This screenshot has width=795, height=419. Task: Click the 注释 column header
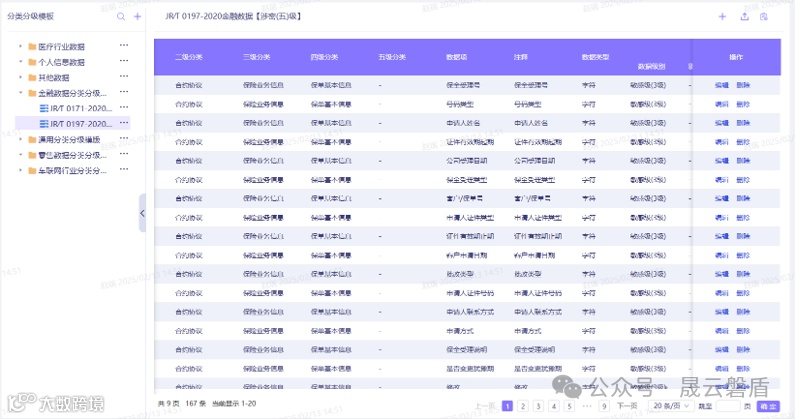click(521, 57)
